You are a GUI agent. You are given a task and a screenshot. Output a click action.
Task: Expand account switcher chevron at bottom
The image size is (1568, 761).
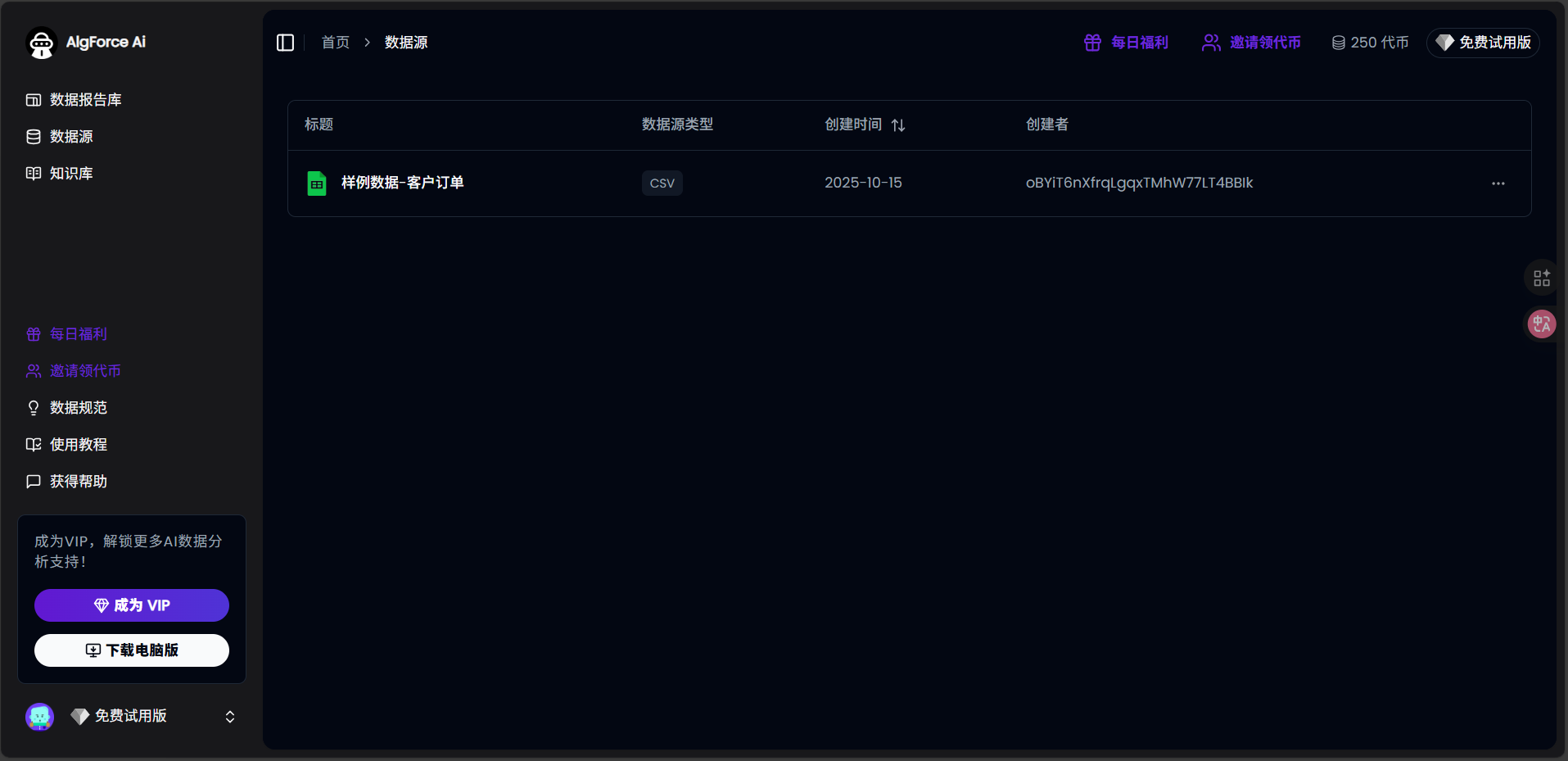click(x=230, y=717)
